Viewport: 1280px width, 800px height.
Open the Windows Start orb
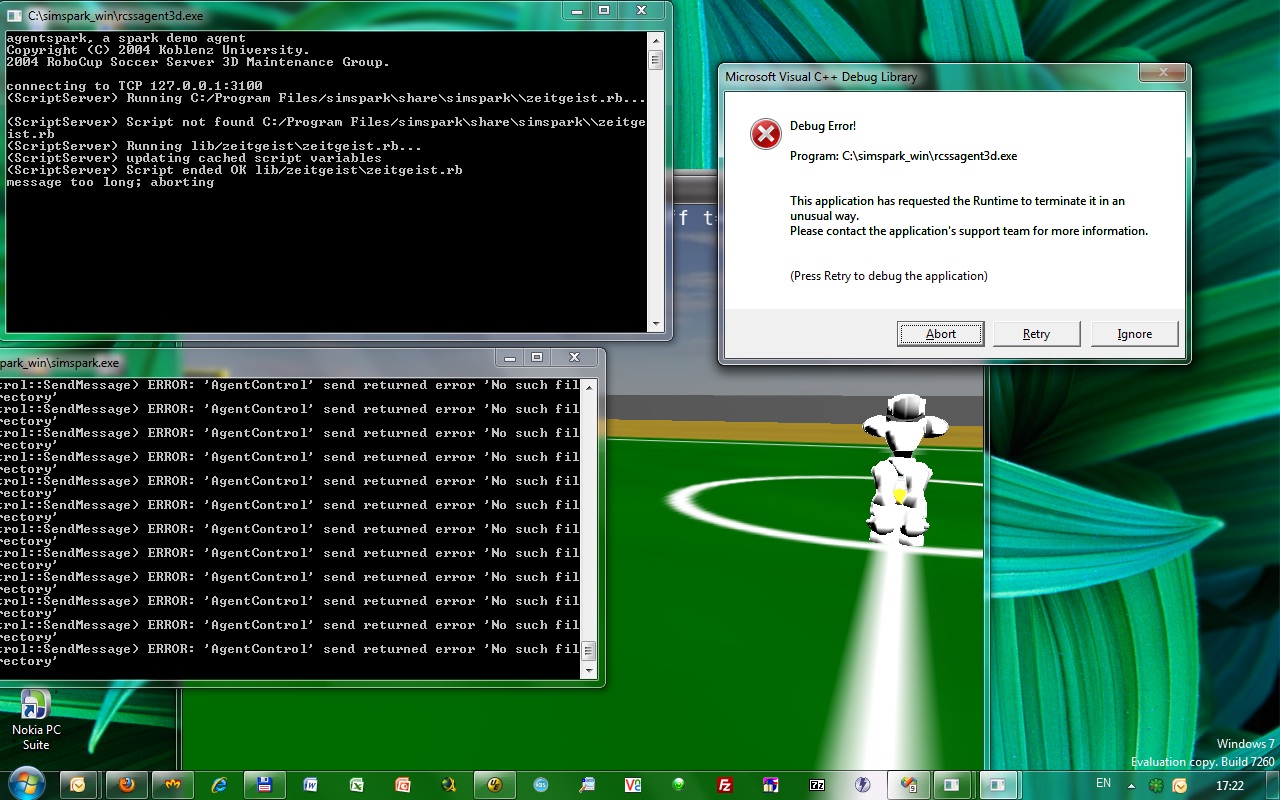[25, 783]
